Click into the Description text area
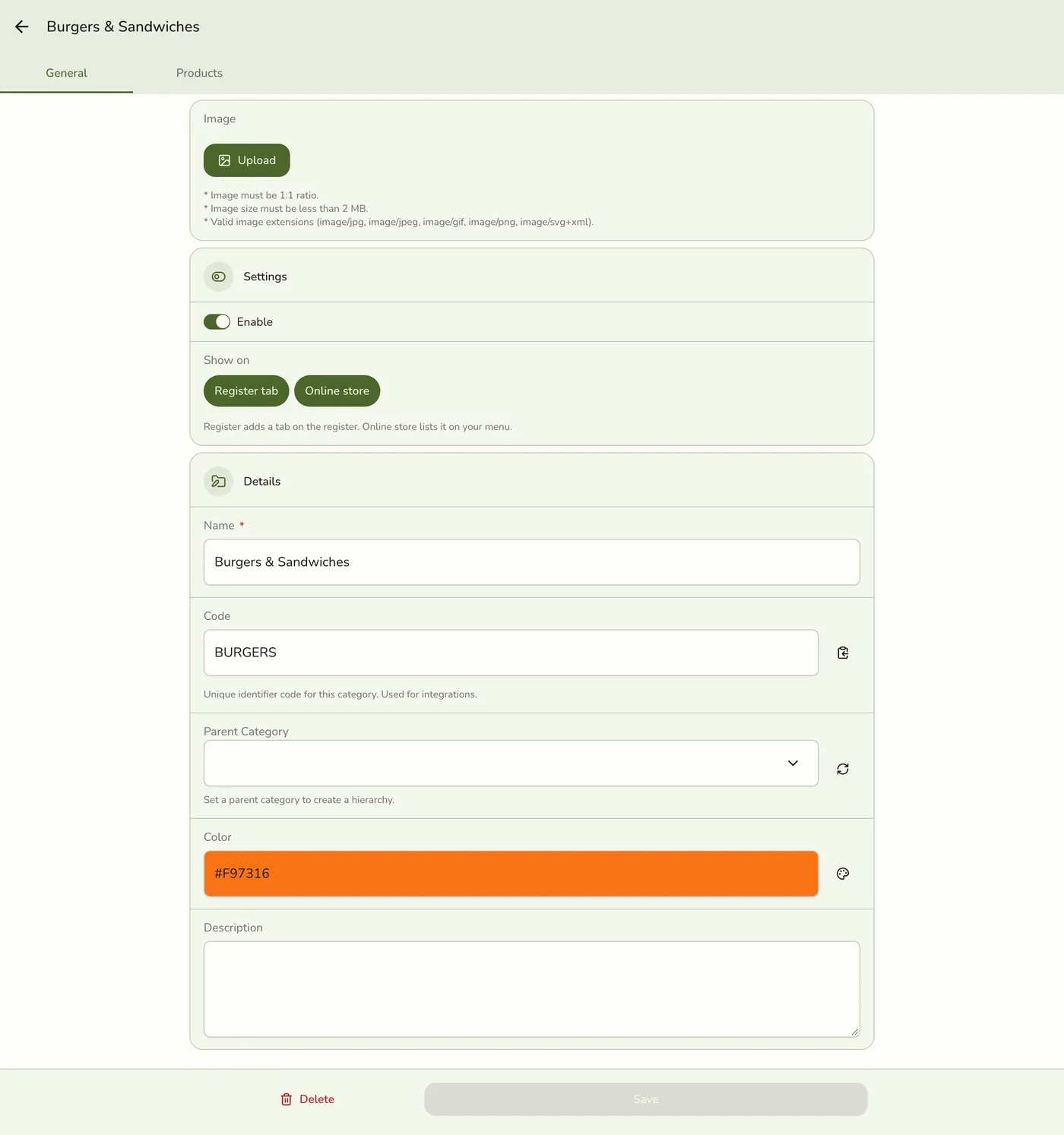This screenshot has height=1135, width=1064. click(x=532, y=989)
